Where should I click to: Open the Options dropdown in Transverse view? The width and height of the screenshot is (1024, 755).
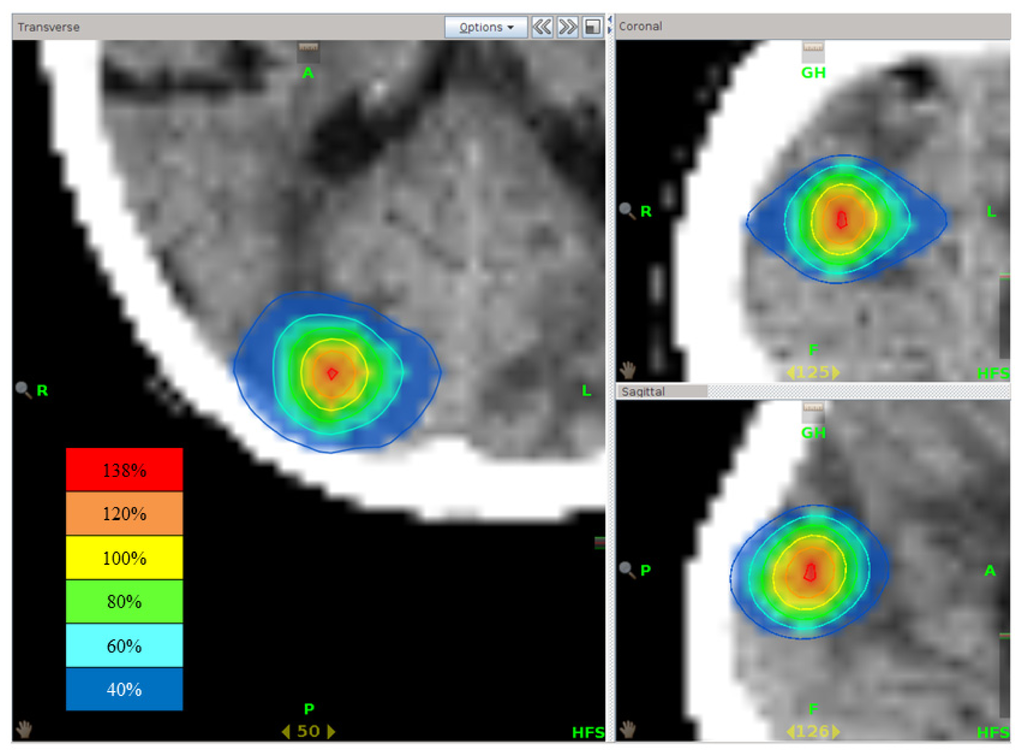[486, 27]
